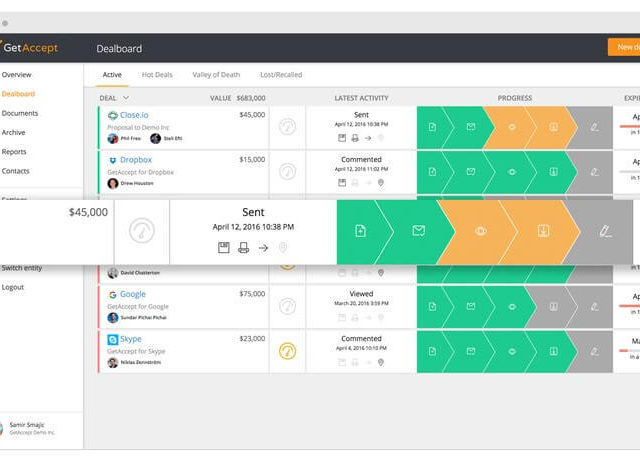This screenshot has width=640, height=457.
Task: Open the Valley of Death tab
Action: (x=216, y=75)
